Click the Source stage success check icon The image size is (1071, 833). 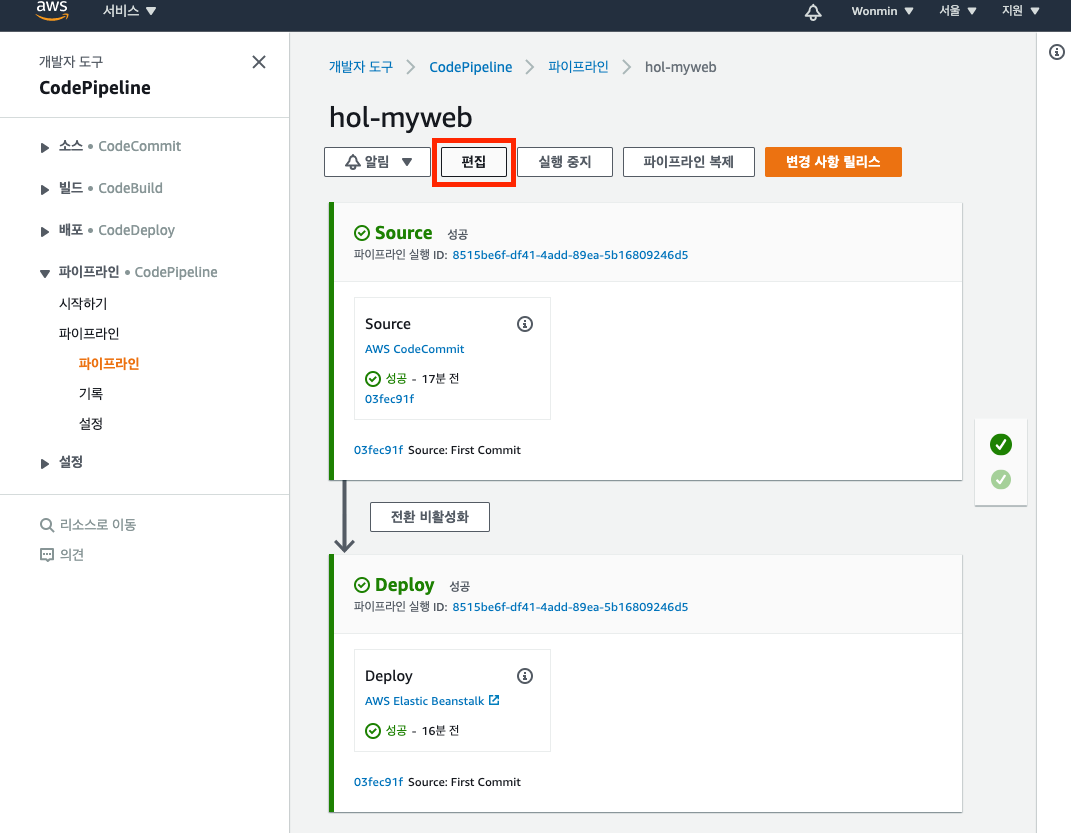[362, 234]
